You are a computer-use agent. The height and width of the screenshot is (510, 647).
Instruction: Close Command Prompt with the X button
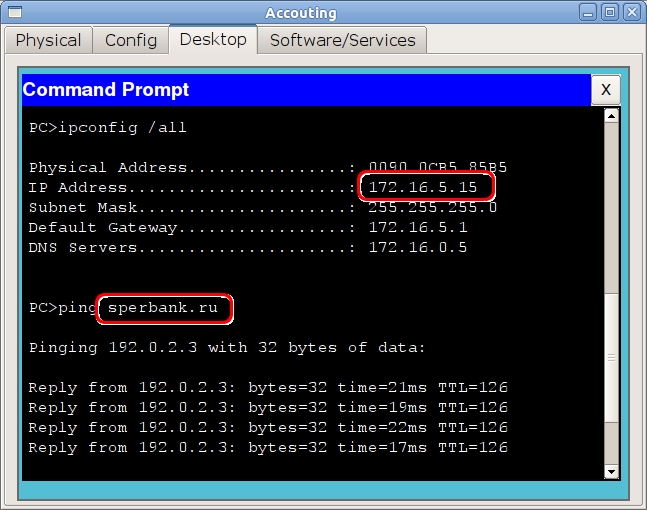click(x=605, y=90)
